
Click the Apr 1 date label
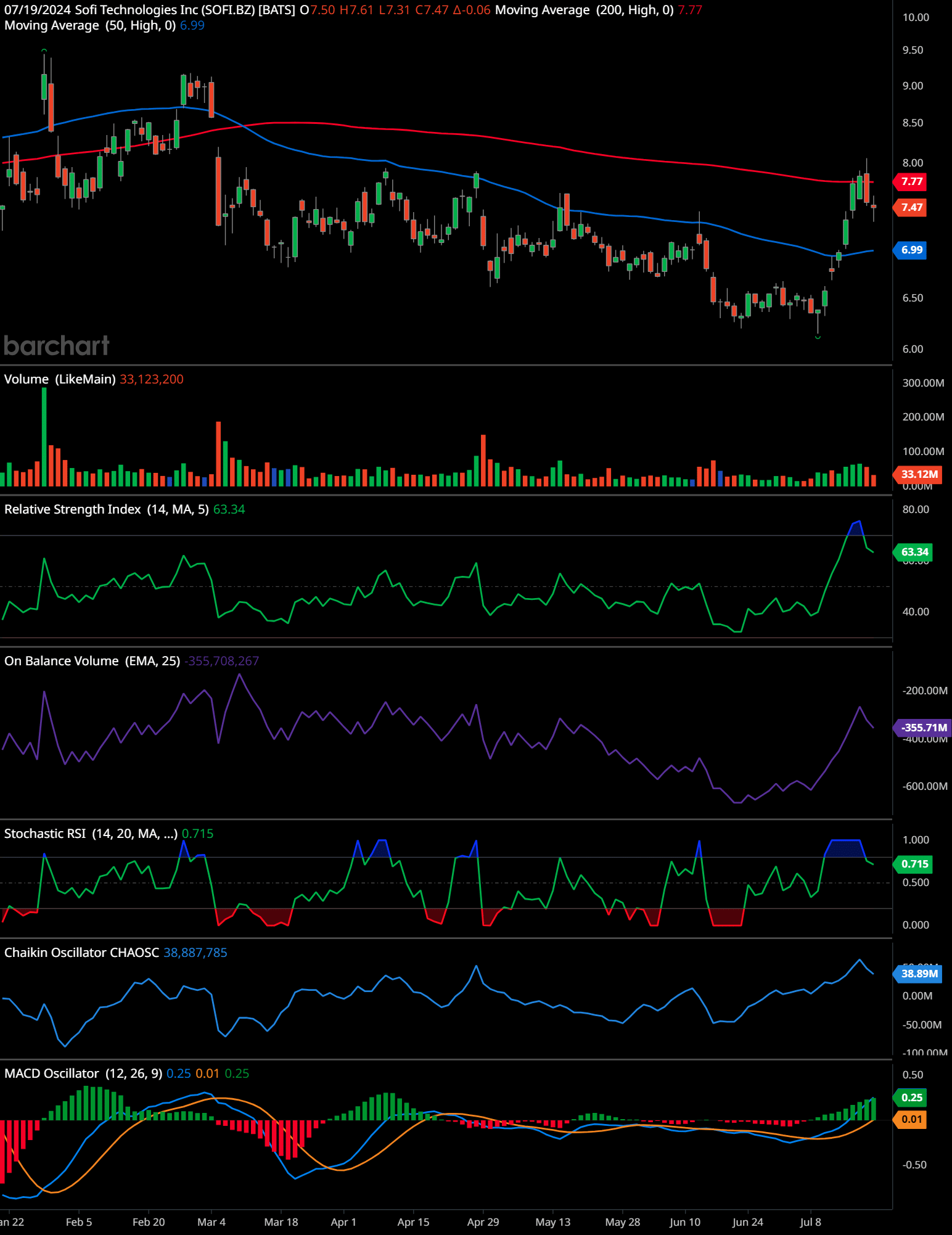(343, 1222)
